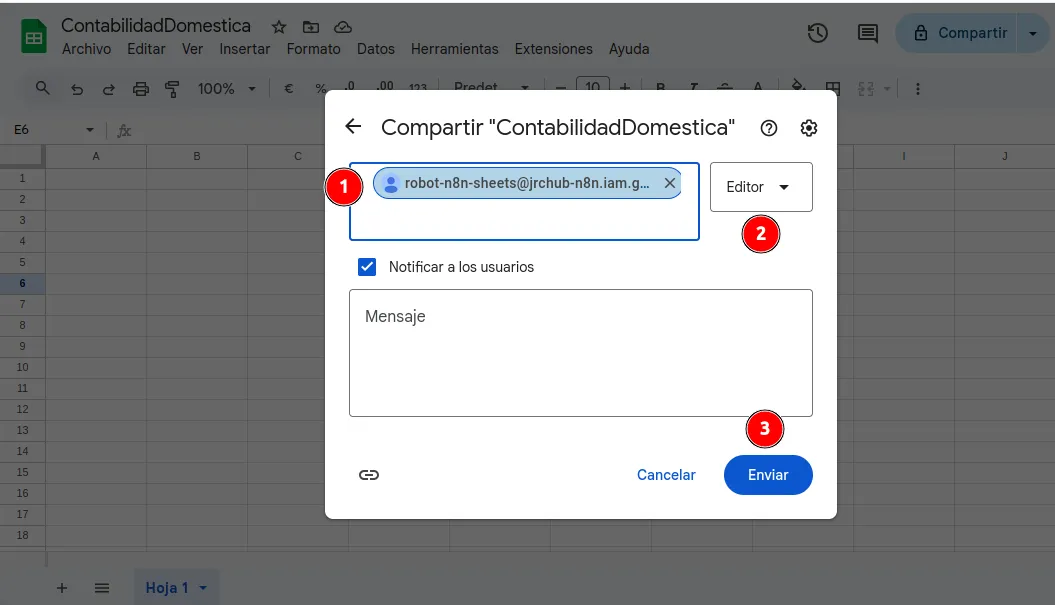Viewport: 1055px width, 605px height.
Task: Click the move to folder icon
Action: click(311, 27)
